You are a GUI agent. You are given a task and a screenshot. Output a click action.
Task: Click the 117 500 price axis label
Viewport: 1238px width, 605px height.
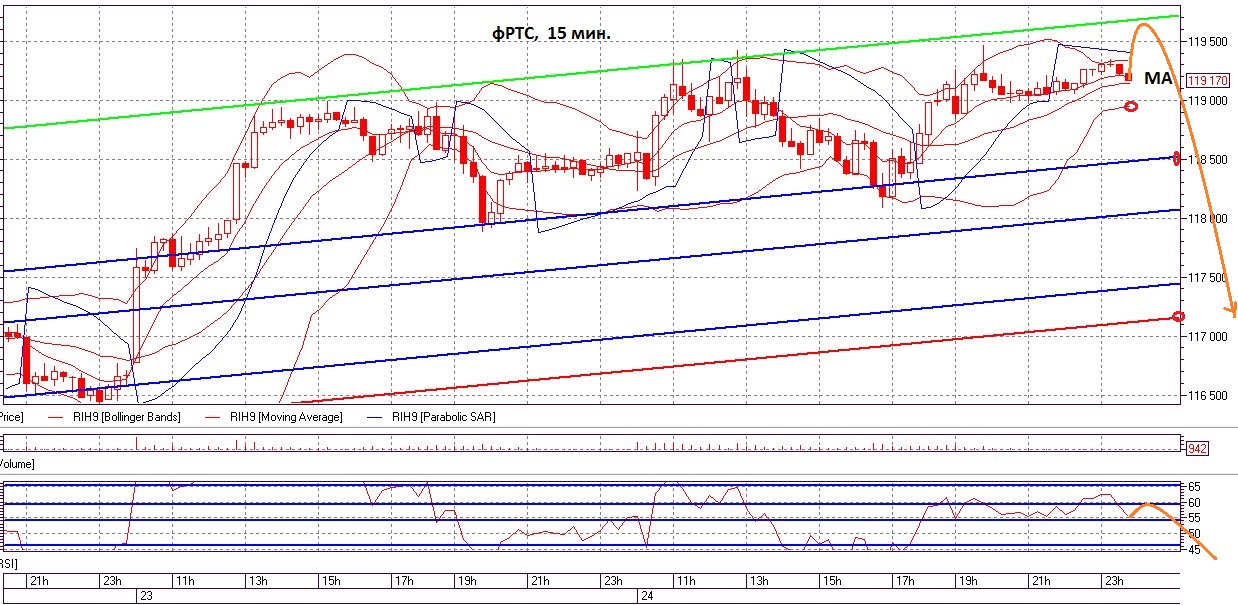pos(1207,278)
